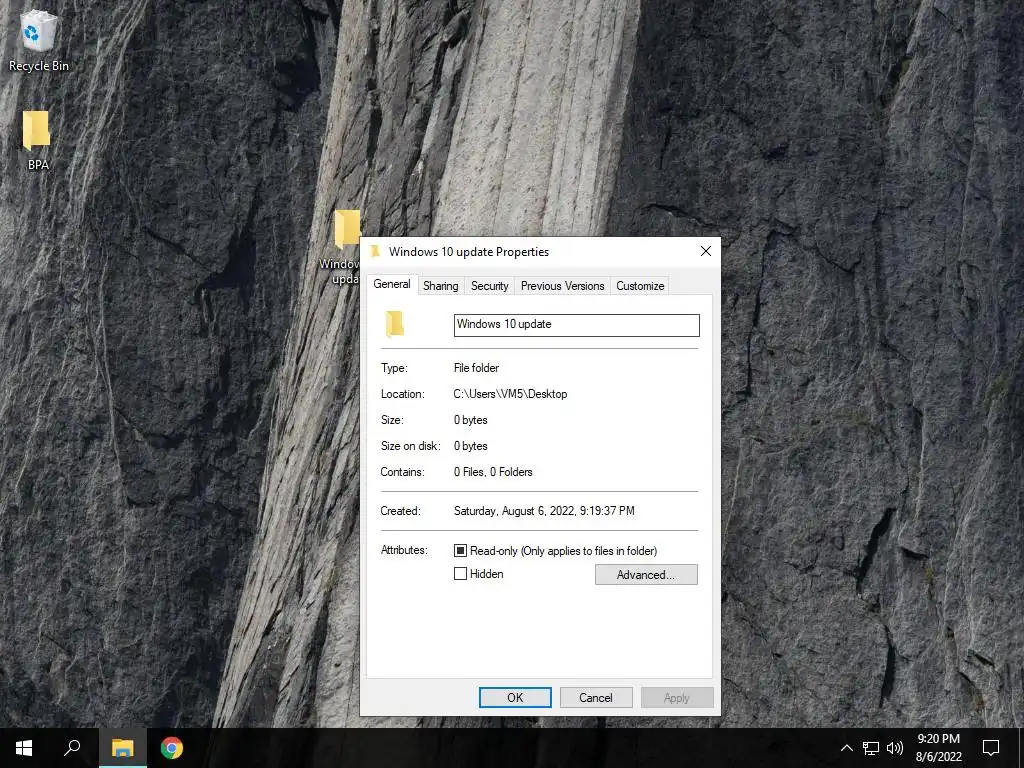Click the folder icon in the Properties title bar
The height and width of the screenshot is (768, 1024).
(375, 251)
